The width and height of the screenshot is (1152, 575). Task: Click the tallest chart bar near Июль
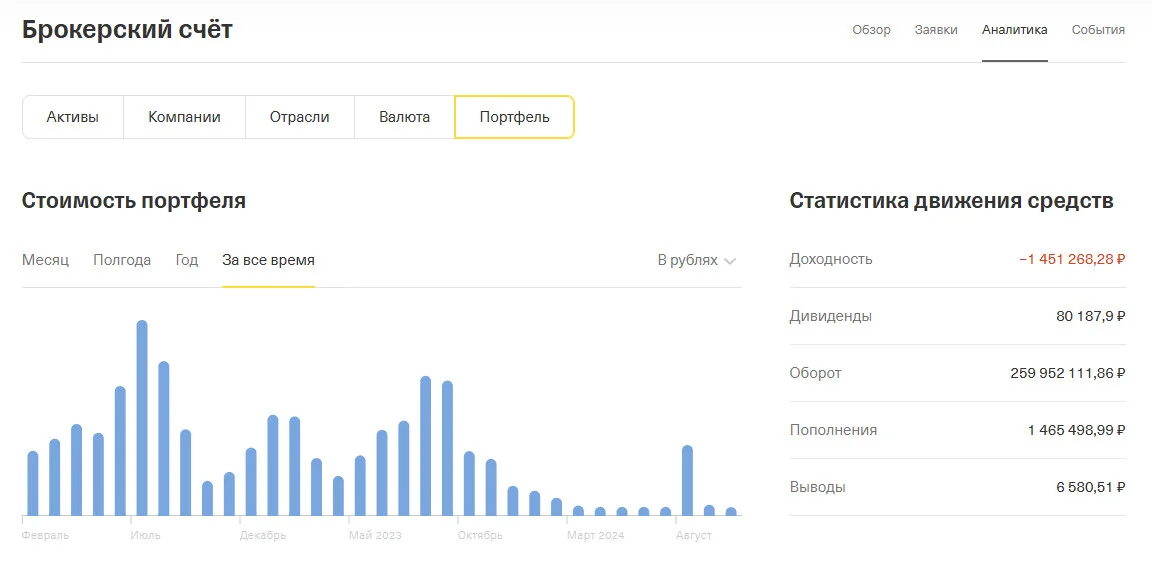(x=142, y=418)
